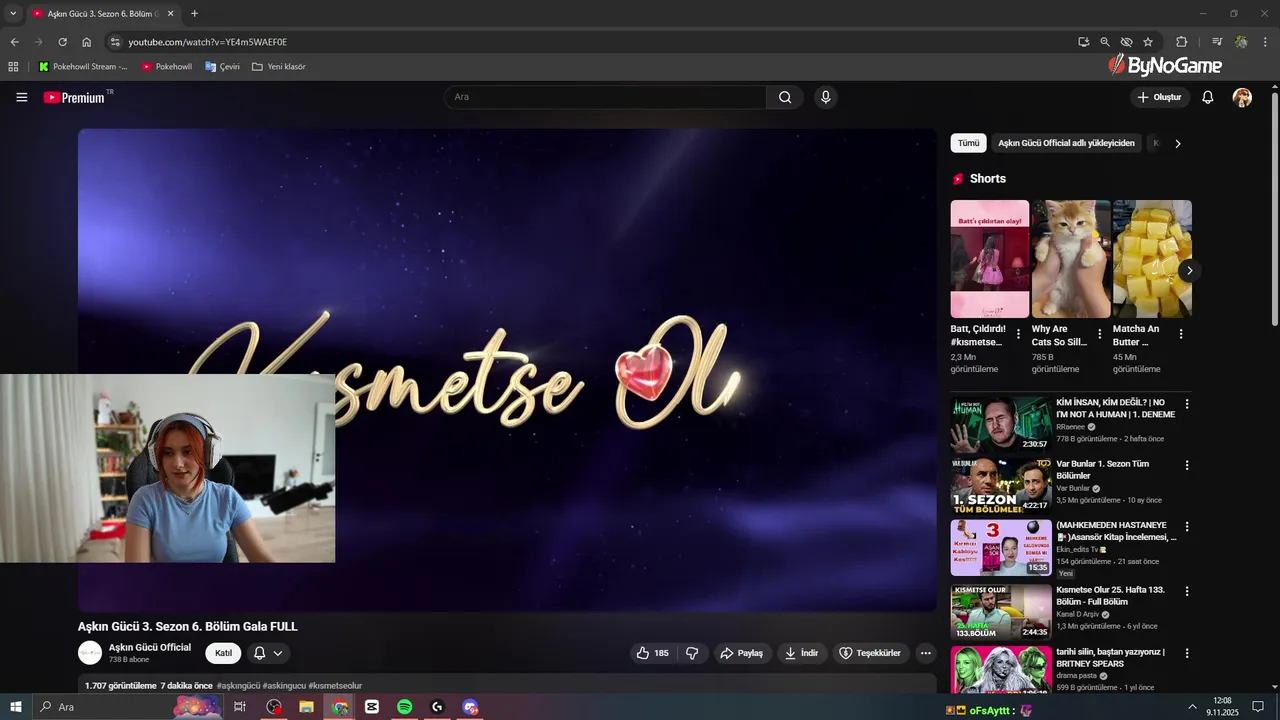The image size is (1280, 720).
Task: Open the #aşkıngücü hashtag
Action: click(x=238, y=686)
